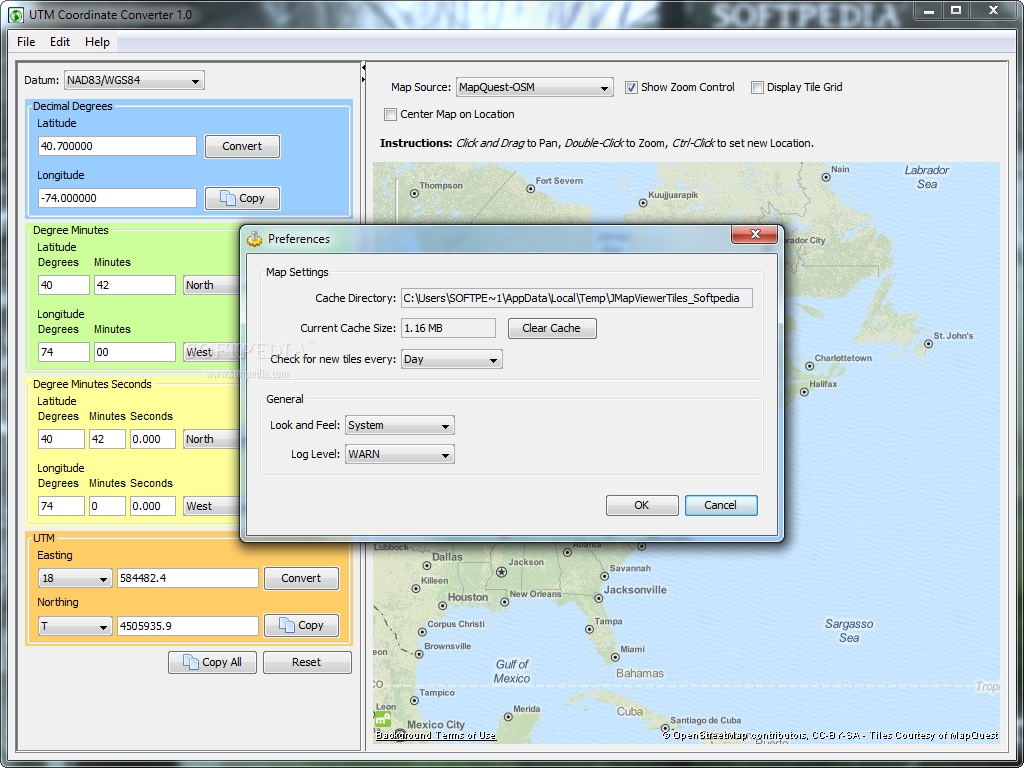Open the File menu
1024x768 pixels.
[26, 42]
